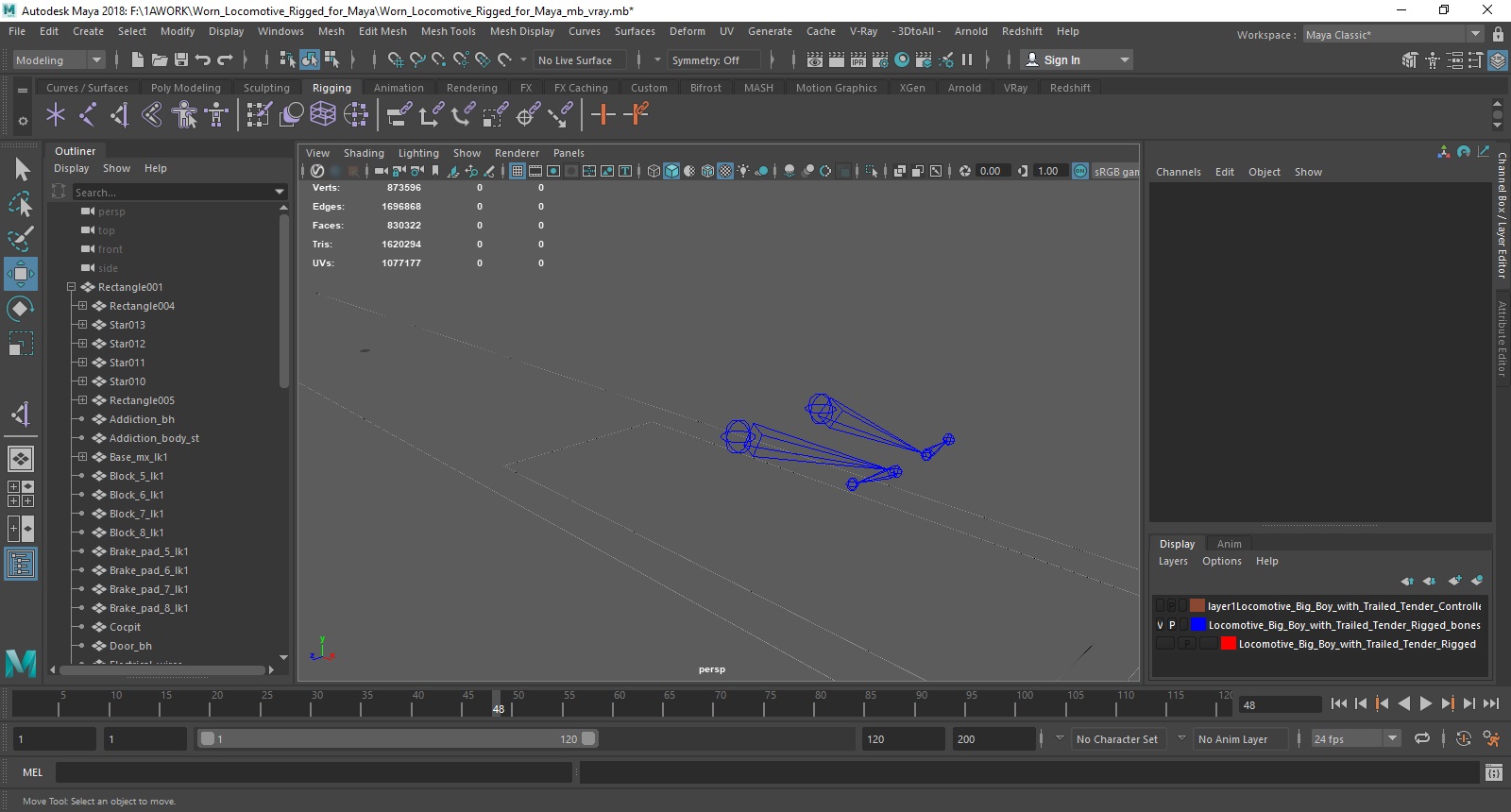Activate the Lasso select tool
Screen dimensions: 1511x812
click(x=21, y=203)
